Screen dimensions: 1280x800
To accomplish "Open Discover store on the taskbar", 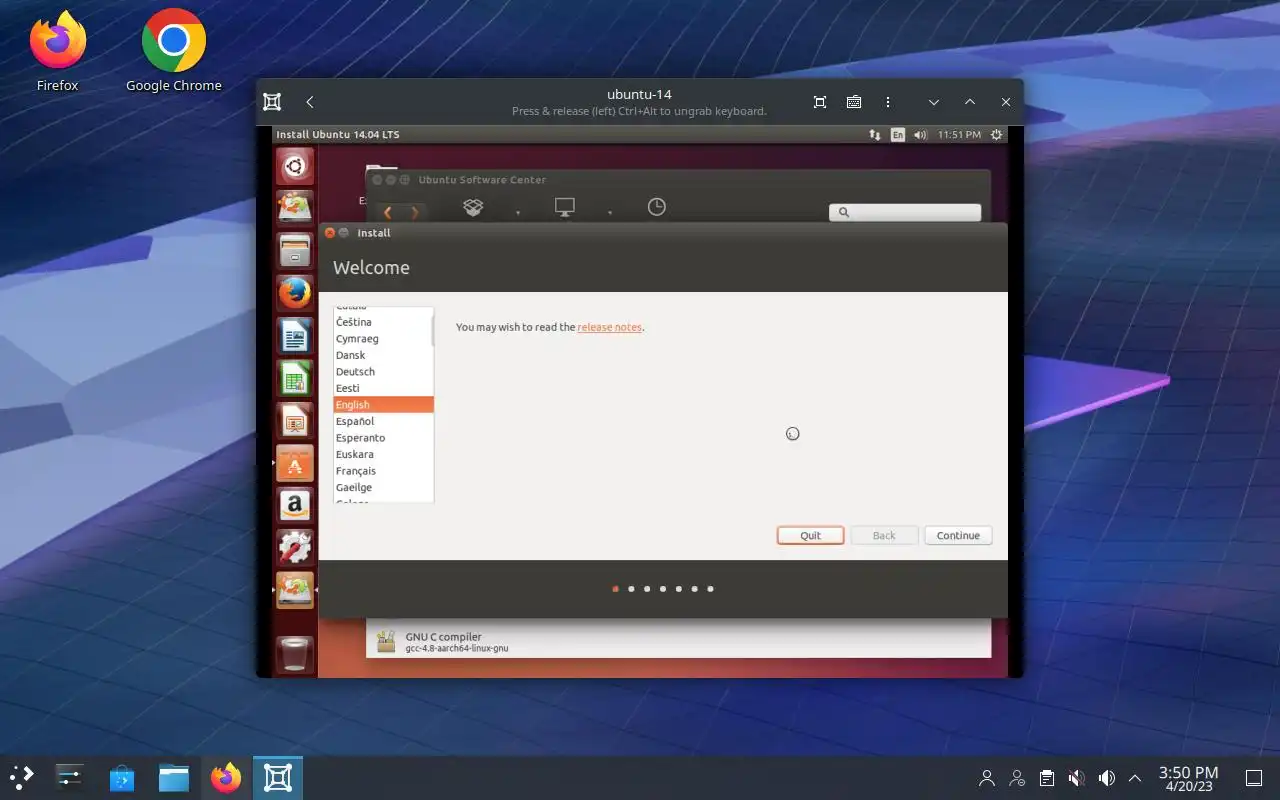I will coord(122,778).
